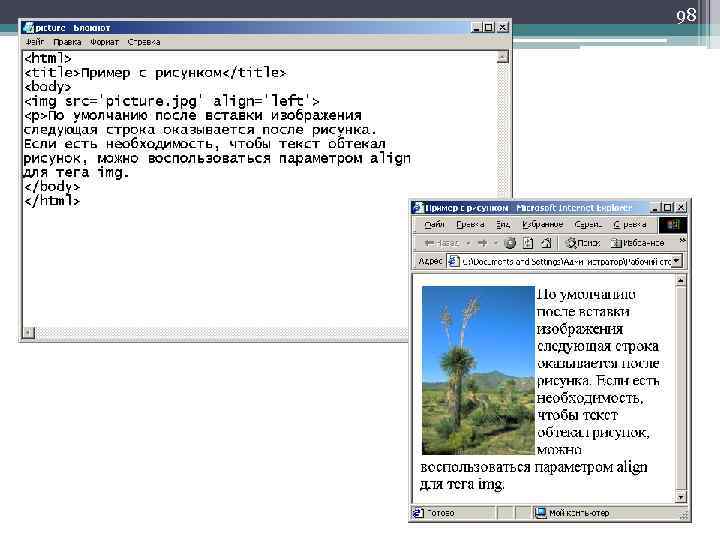
Task: Click the Favorites (Избранное) toolbar button
Action: coord(637,243)
